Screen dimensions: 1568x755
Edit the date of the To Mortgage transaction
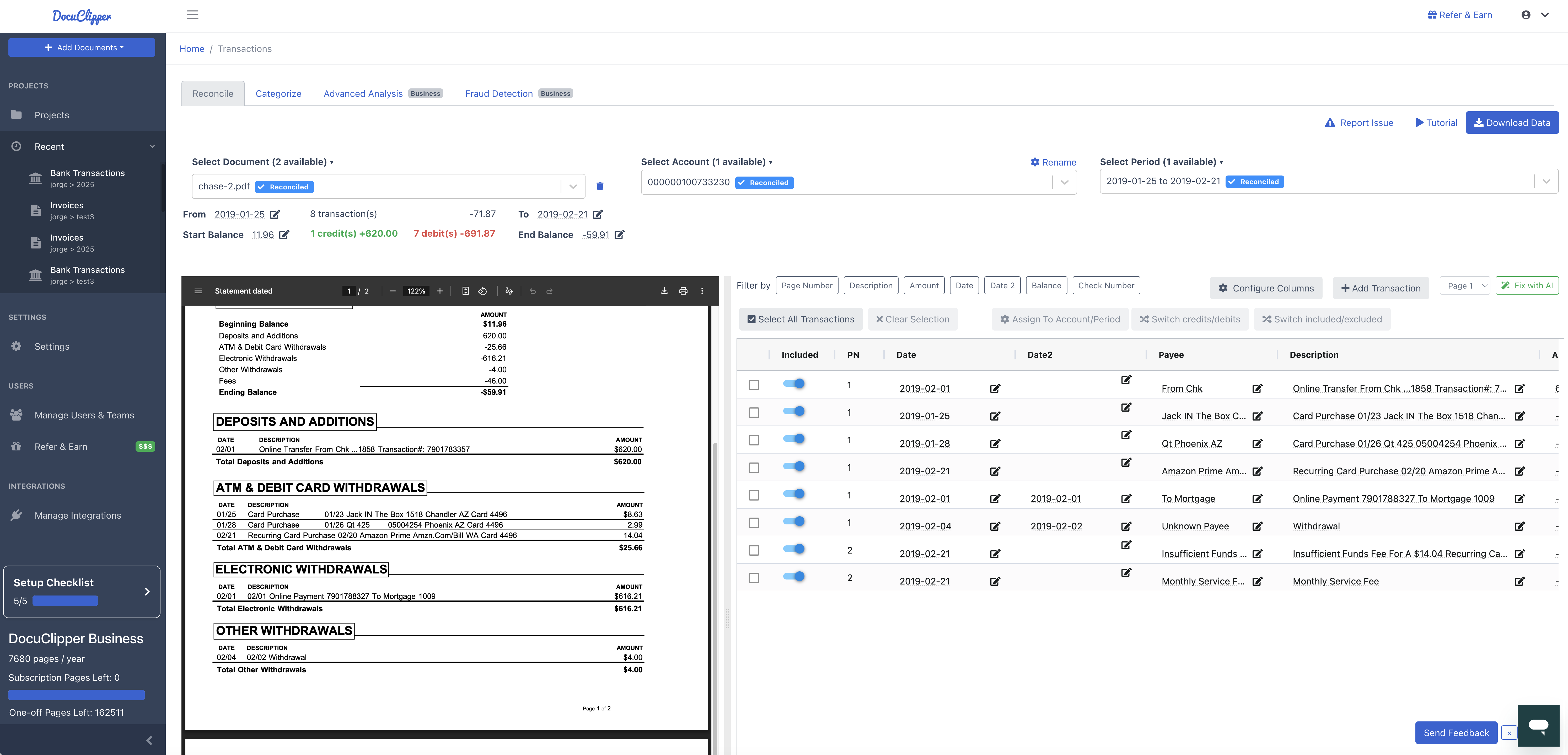995,499
